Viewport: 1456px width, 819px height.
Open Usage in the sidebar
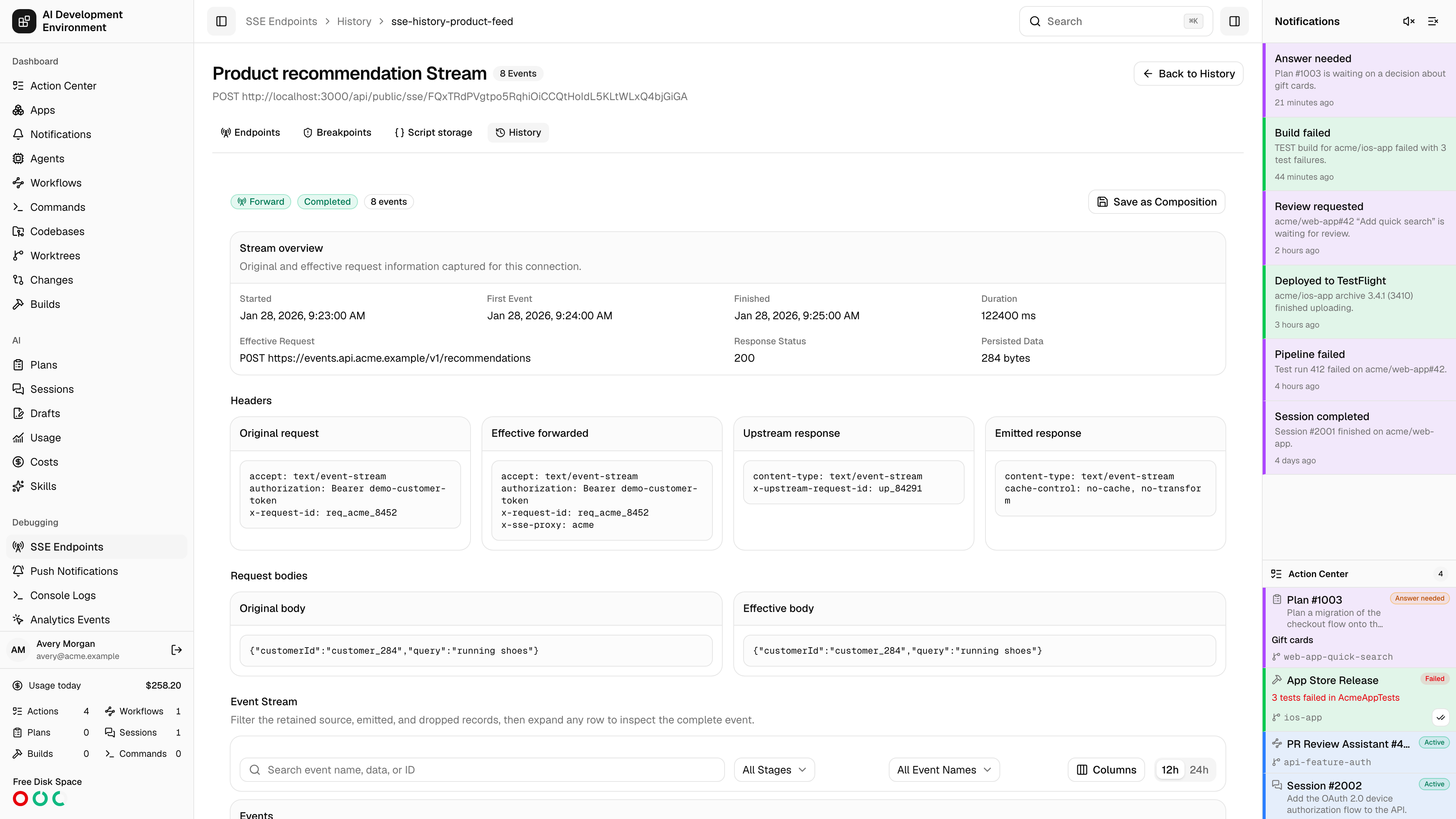click(x=97, y=438)
